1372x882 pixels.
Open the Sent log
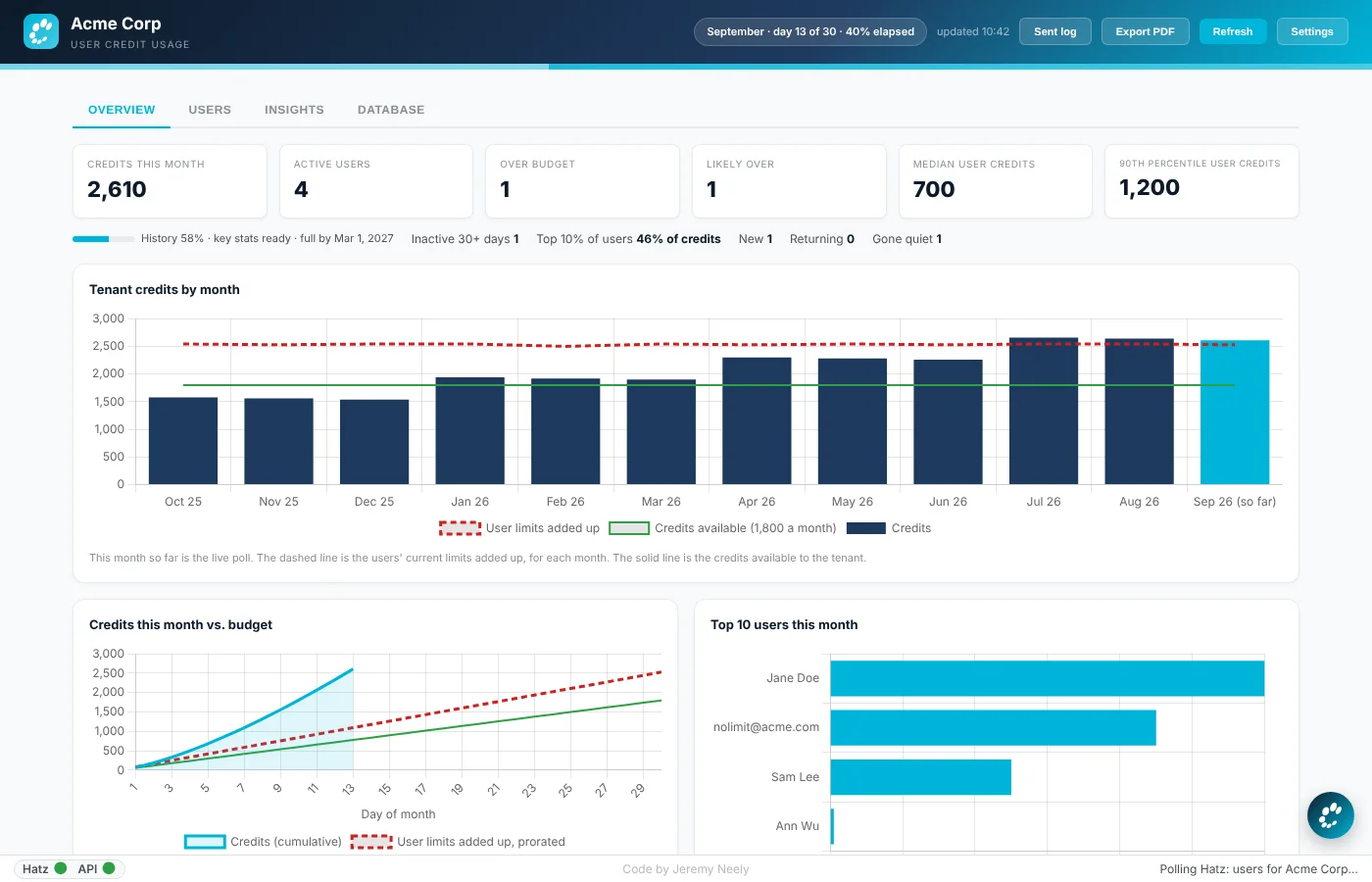coord(1055,31)
